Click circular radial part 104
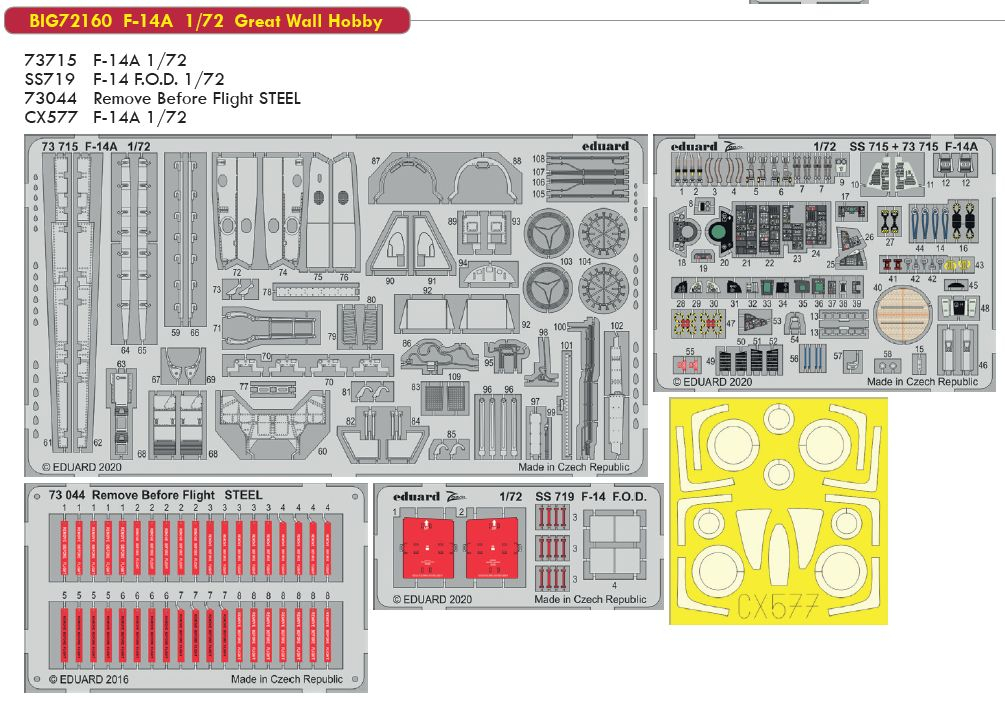Viewport: 1005px width, 715px height. (x=604, y=233)
